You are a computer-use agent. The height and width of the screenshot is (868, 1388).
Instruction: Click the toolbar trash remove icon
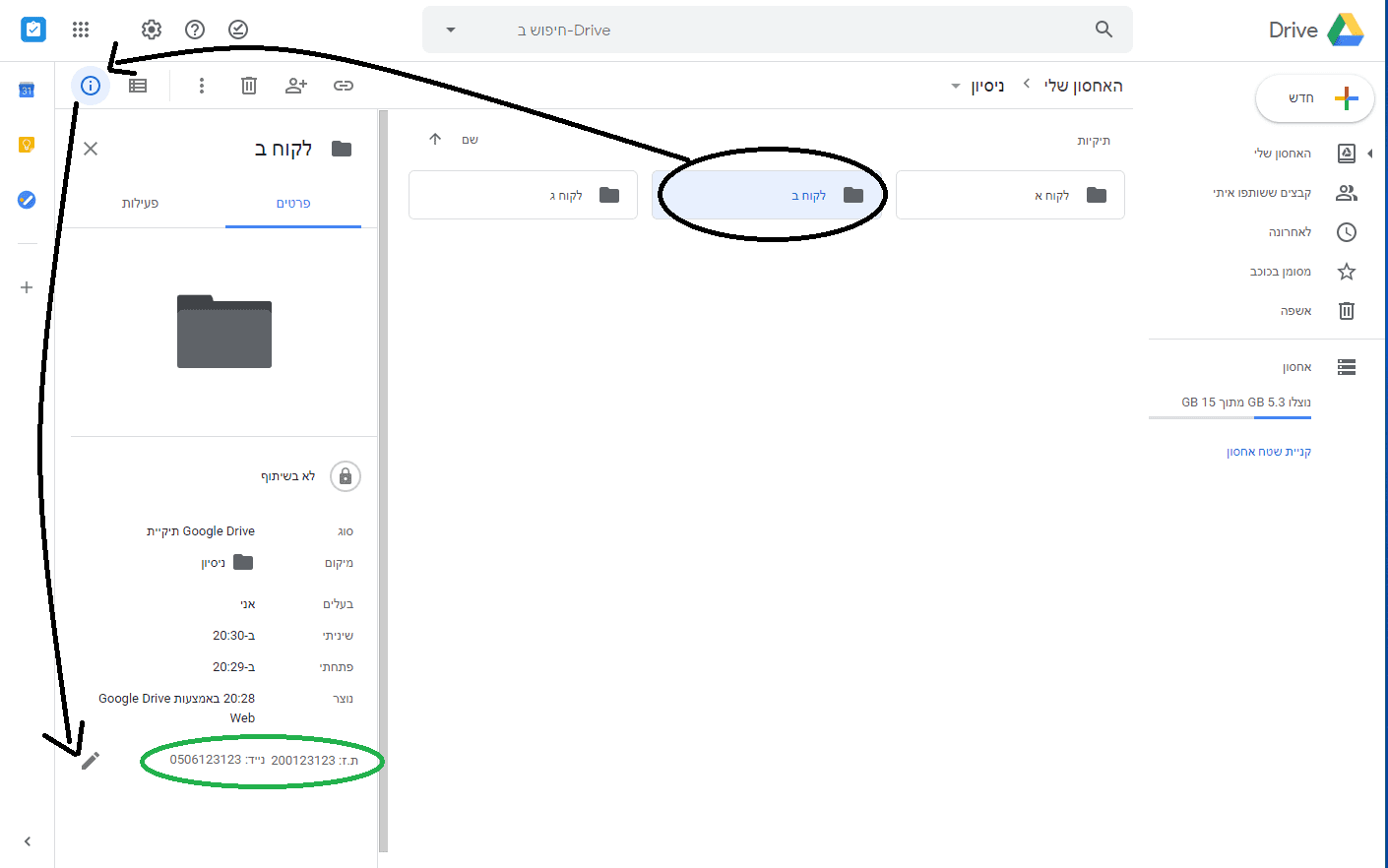pos(249,86)
